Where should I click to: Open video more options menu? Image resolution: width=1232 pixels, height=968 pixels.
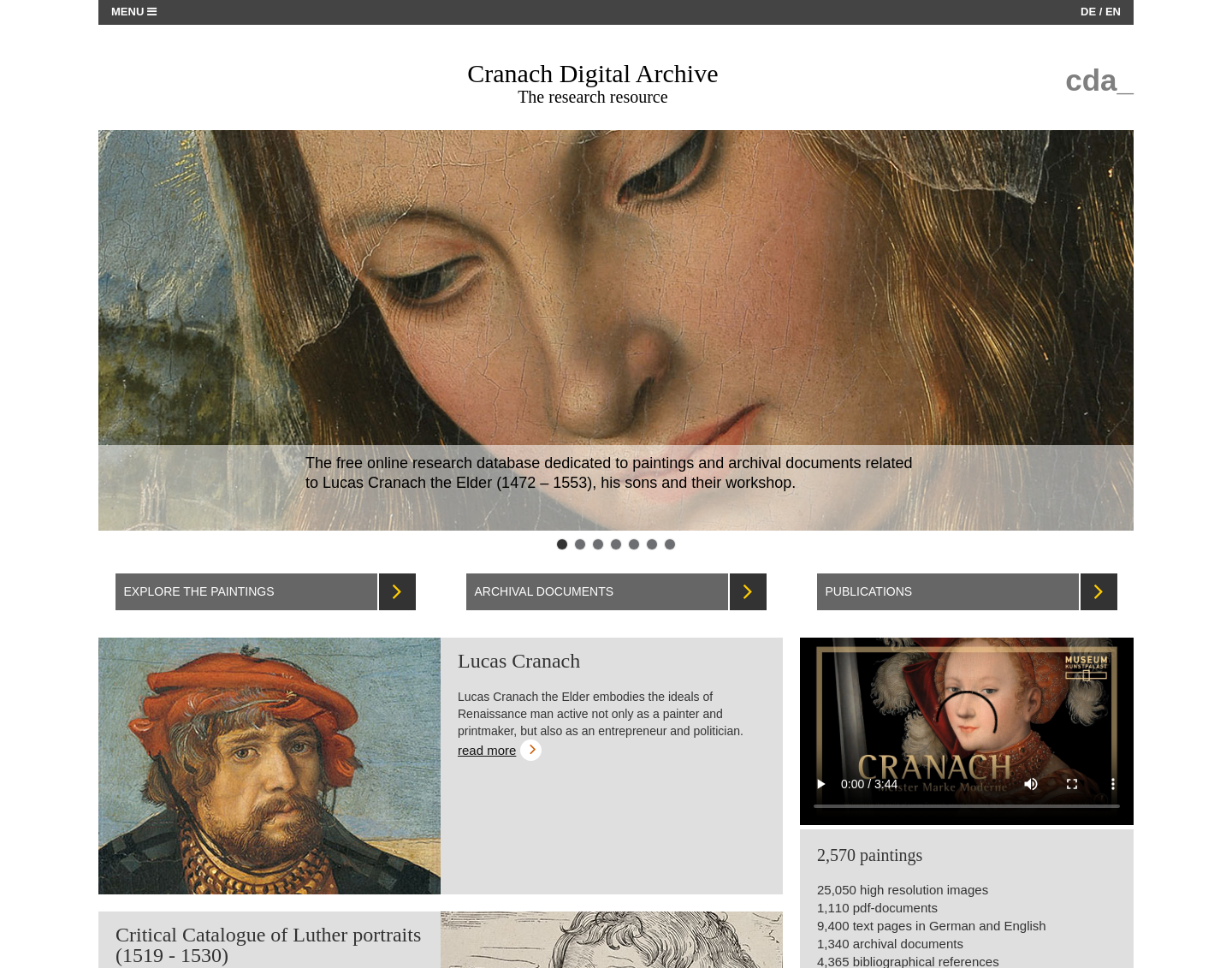pyautogui.click(x=1112, y=784)
